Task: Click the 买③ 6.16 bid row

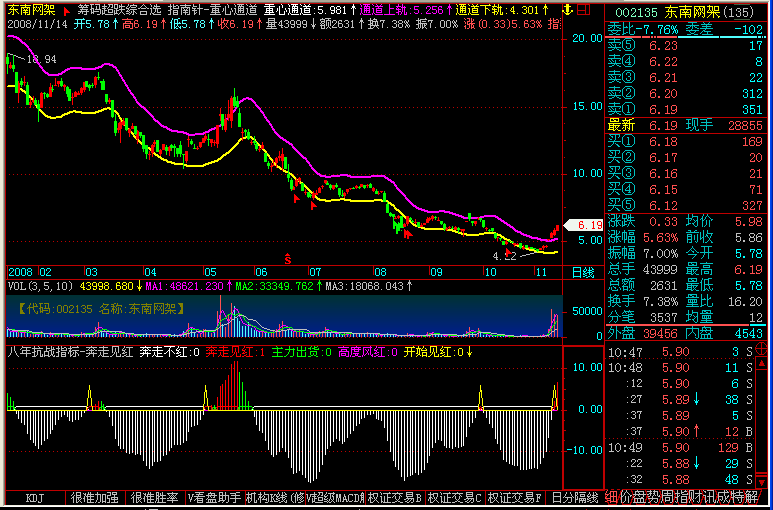Action: [x=685, y=174]
